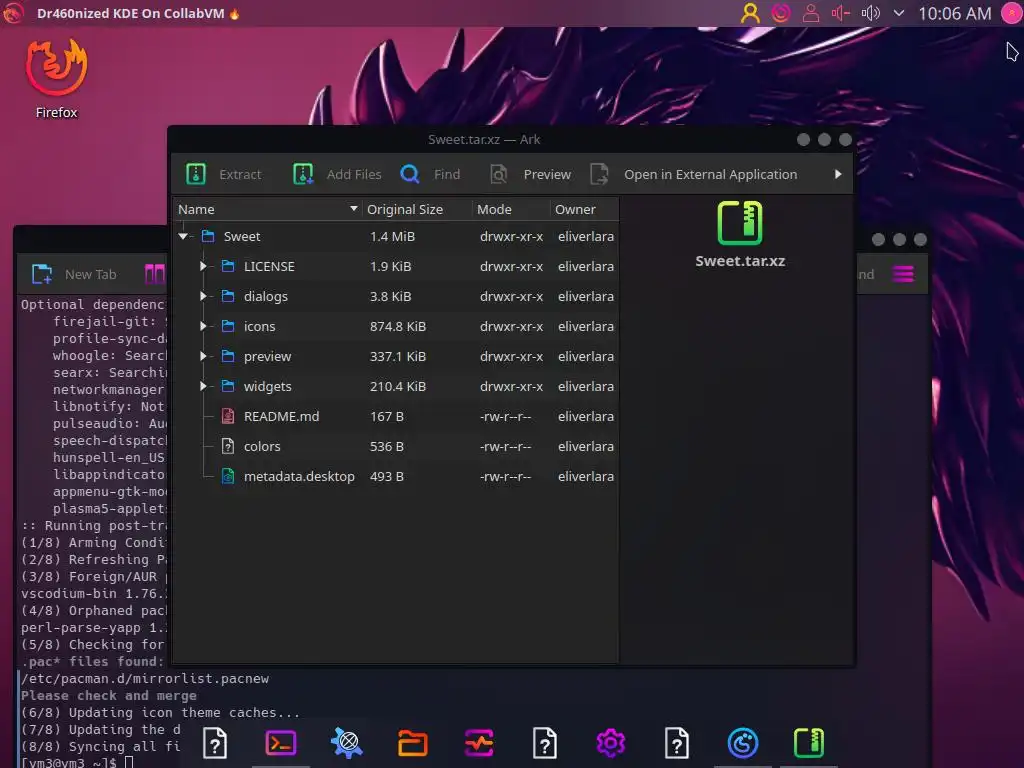Expand the LICENSE folder
1024x768 pixels.
point(203,266)
